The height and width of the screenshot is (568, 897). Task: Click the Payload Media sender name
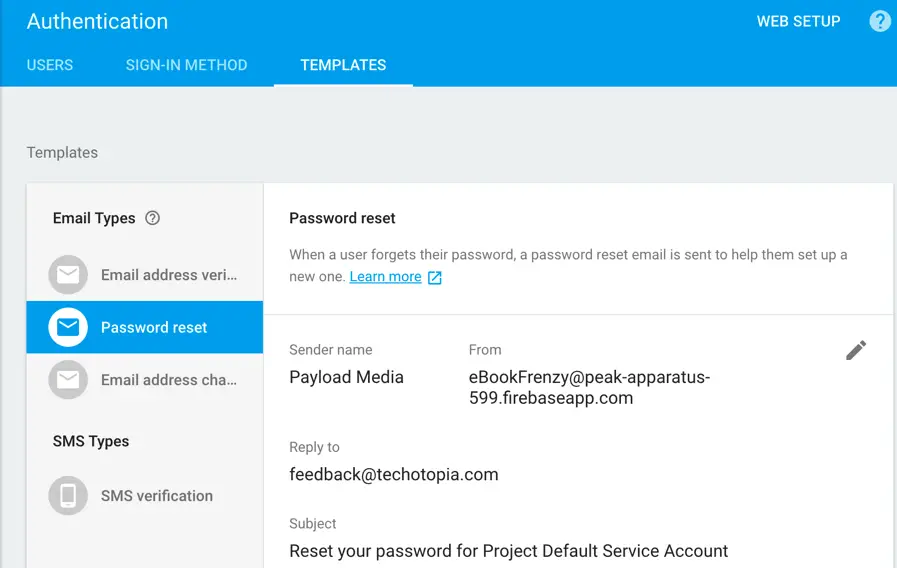346,377
